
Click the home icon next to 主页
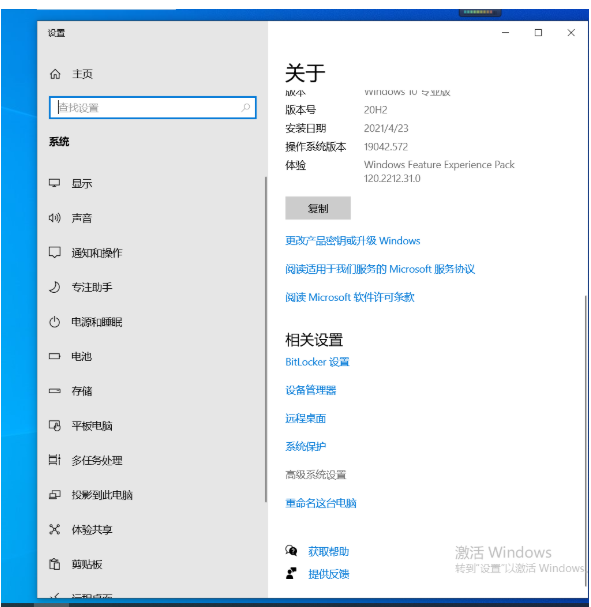(x=55, y=74)
